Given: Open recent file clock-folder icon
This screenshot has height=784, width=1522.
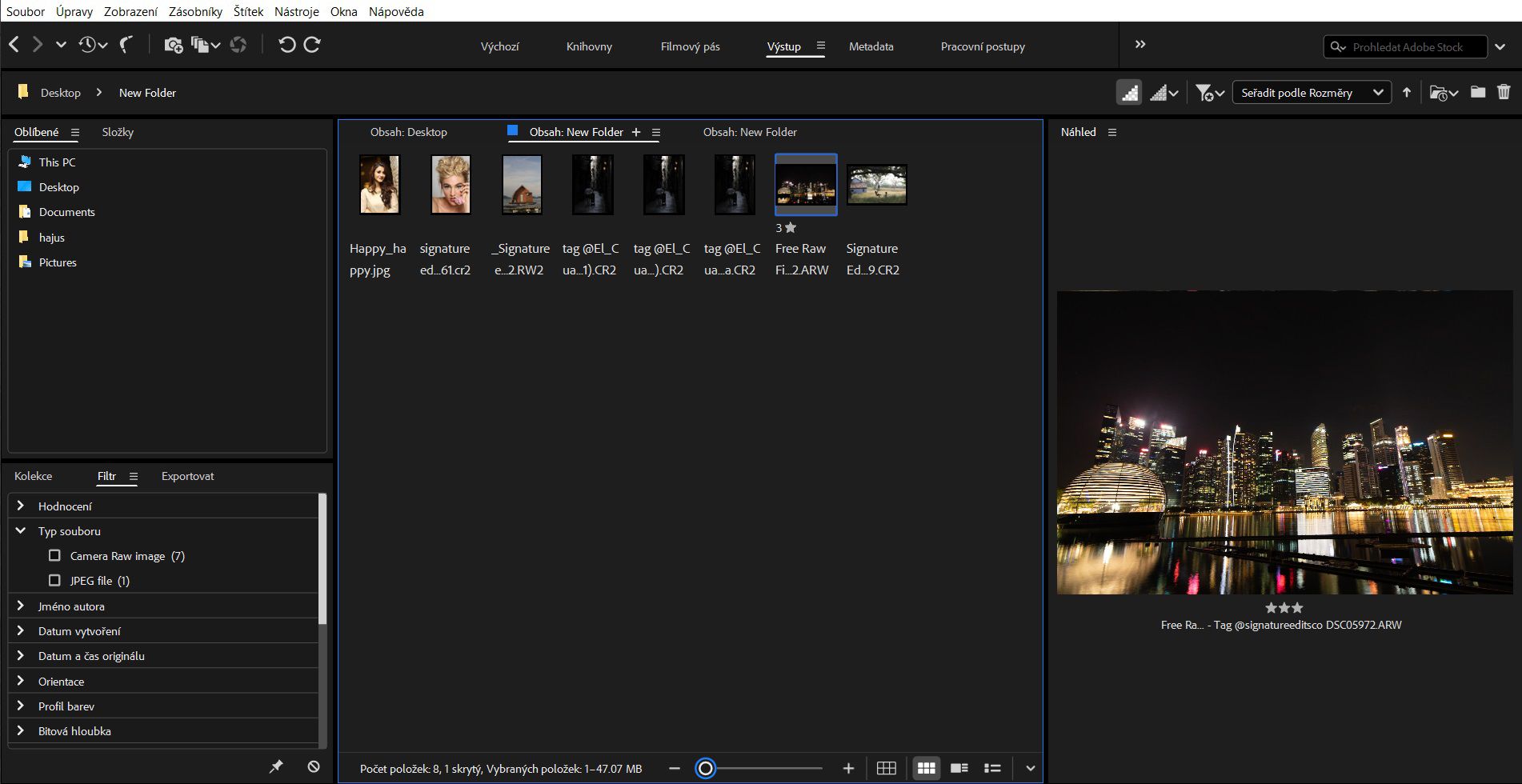Looking at the screenshot, I should coord(1444,93).
